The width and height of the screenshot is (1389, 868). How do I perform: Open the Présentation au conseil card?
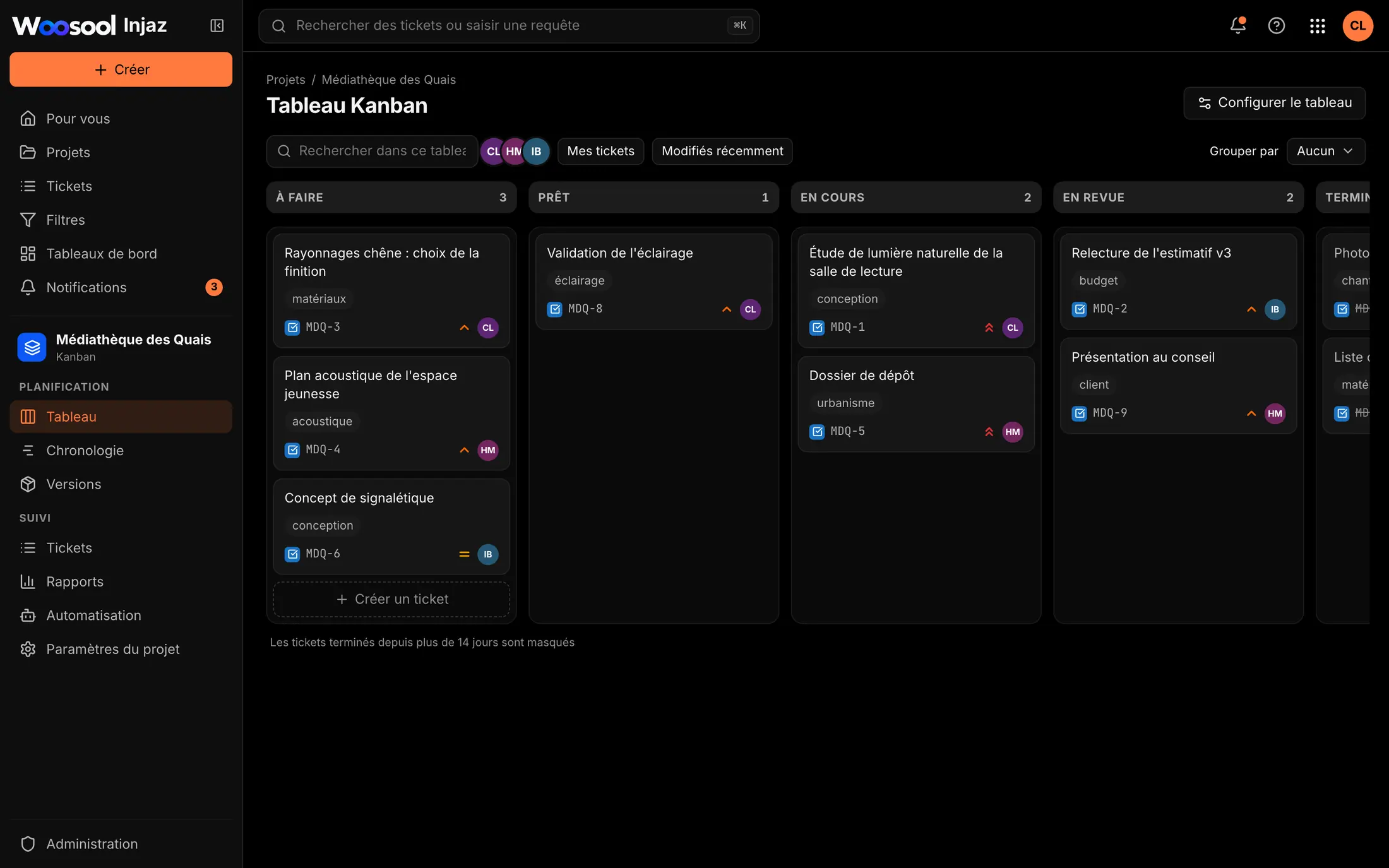(x=1178, y=385)
